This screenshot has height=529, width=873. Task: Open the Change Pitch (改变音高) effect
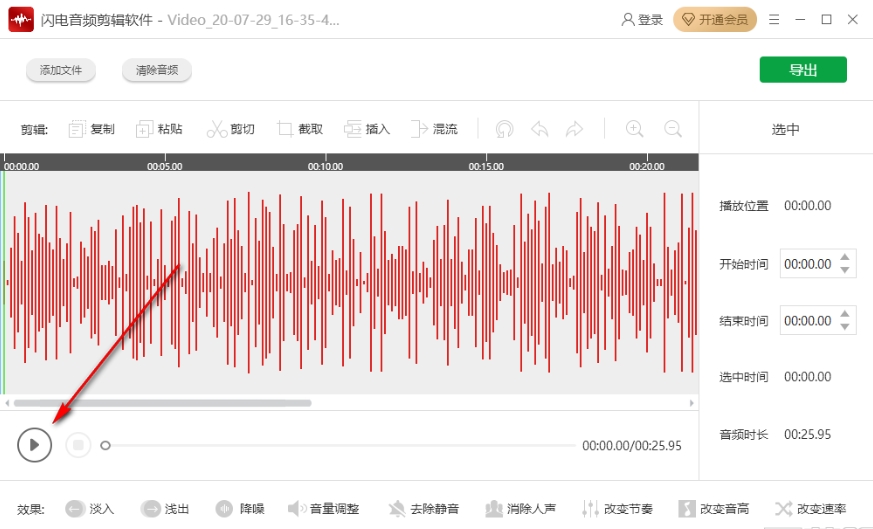click(713, 508)
